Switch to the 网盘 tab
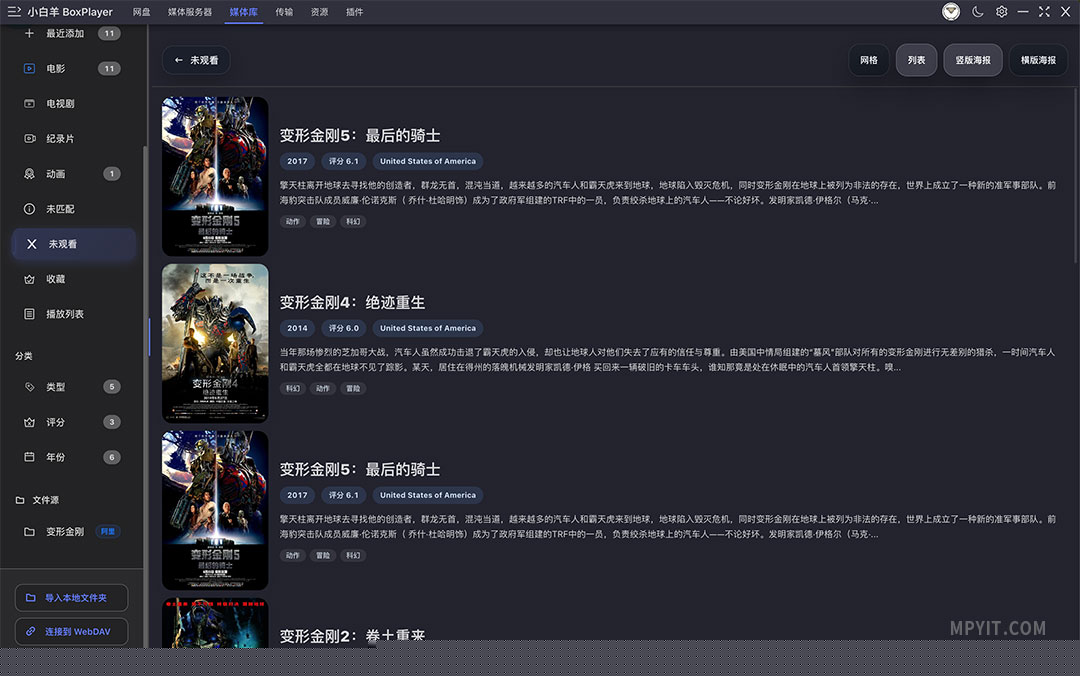The image size is (1080, 676). (141, 12)
